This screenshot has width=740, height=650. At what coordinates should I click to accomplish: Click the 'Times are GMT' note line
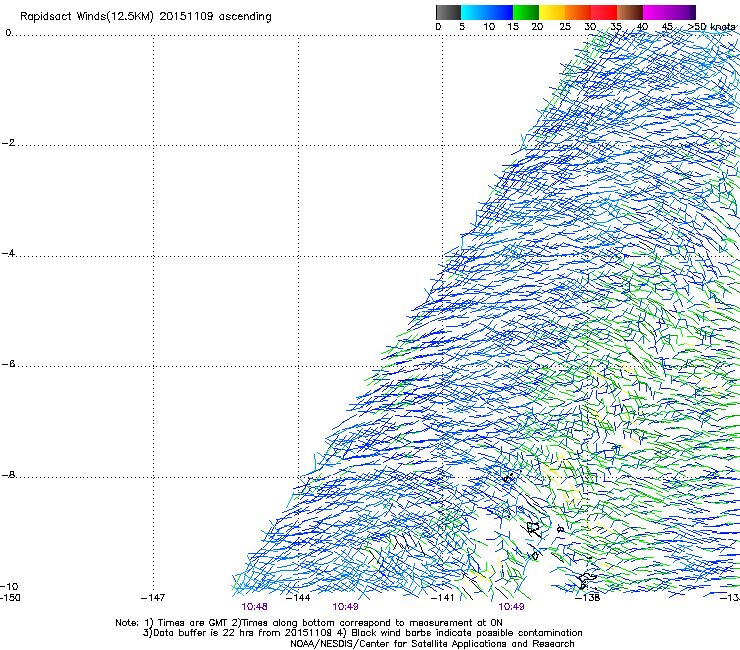(309, 623)
